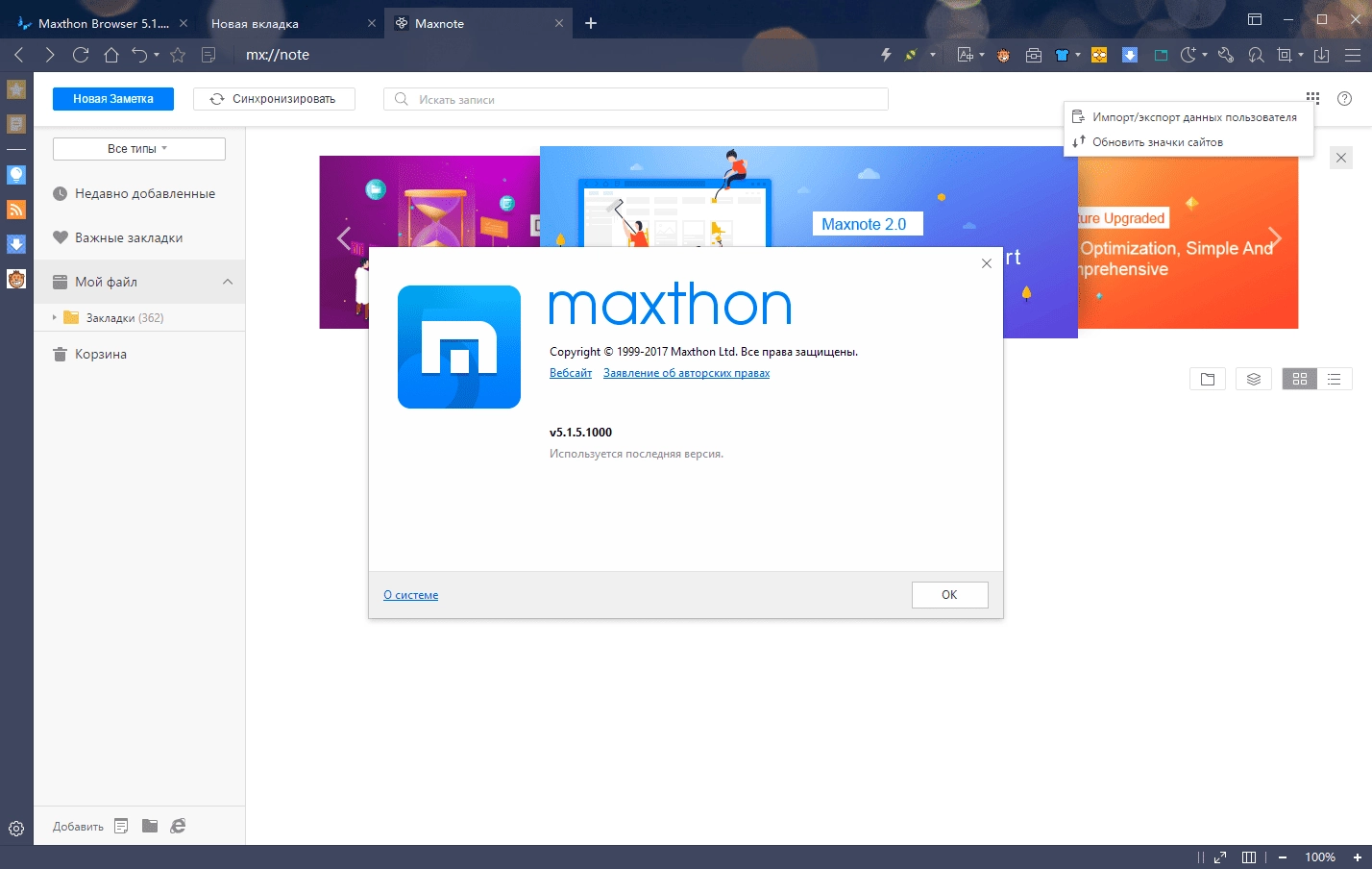The height and width of the screenshot is (869, 1372).
Task: Import from Internet Explorer icon
Action: tap(178, 826)
